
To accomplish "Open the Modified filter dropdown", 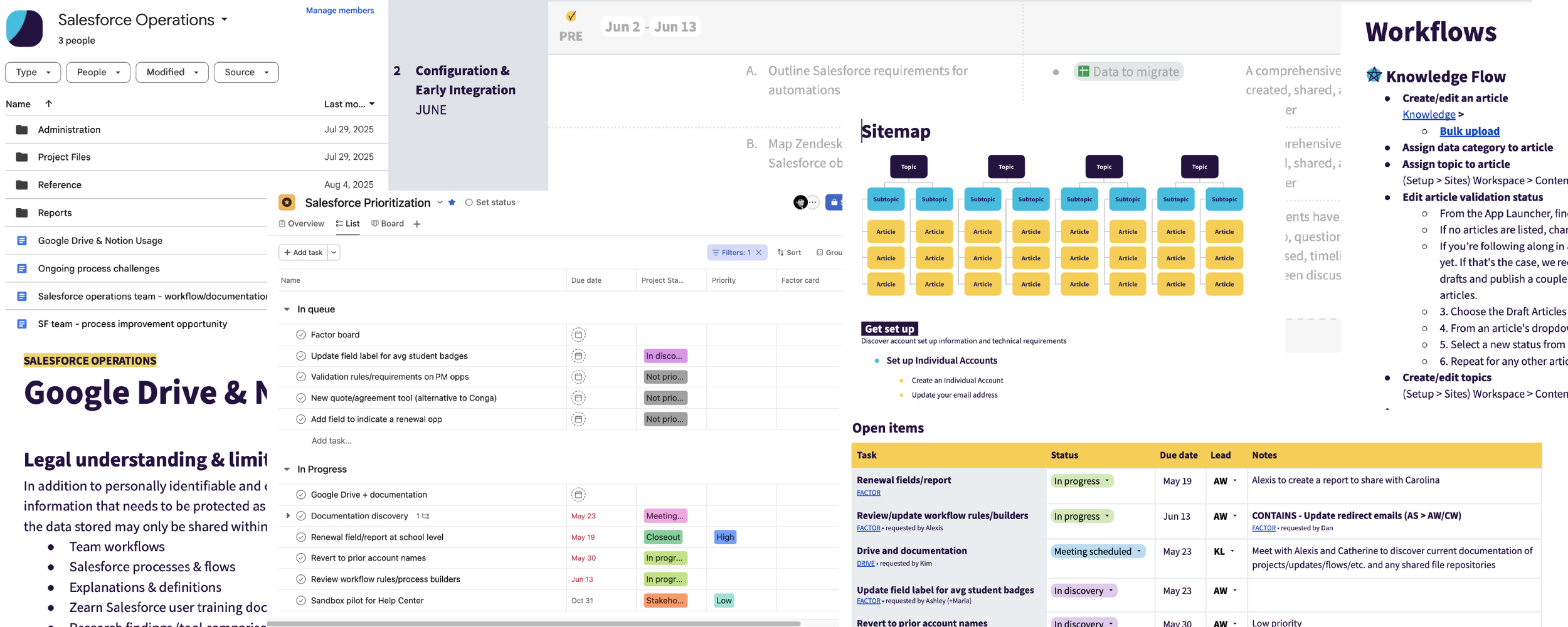I will (x=172, y=72).
